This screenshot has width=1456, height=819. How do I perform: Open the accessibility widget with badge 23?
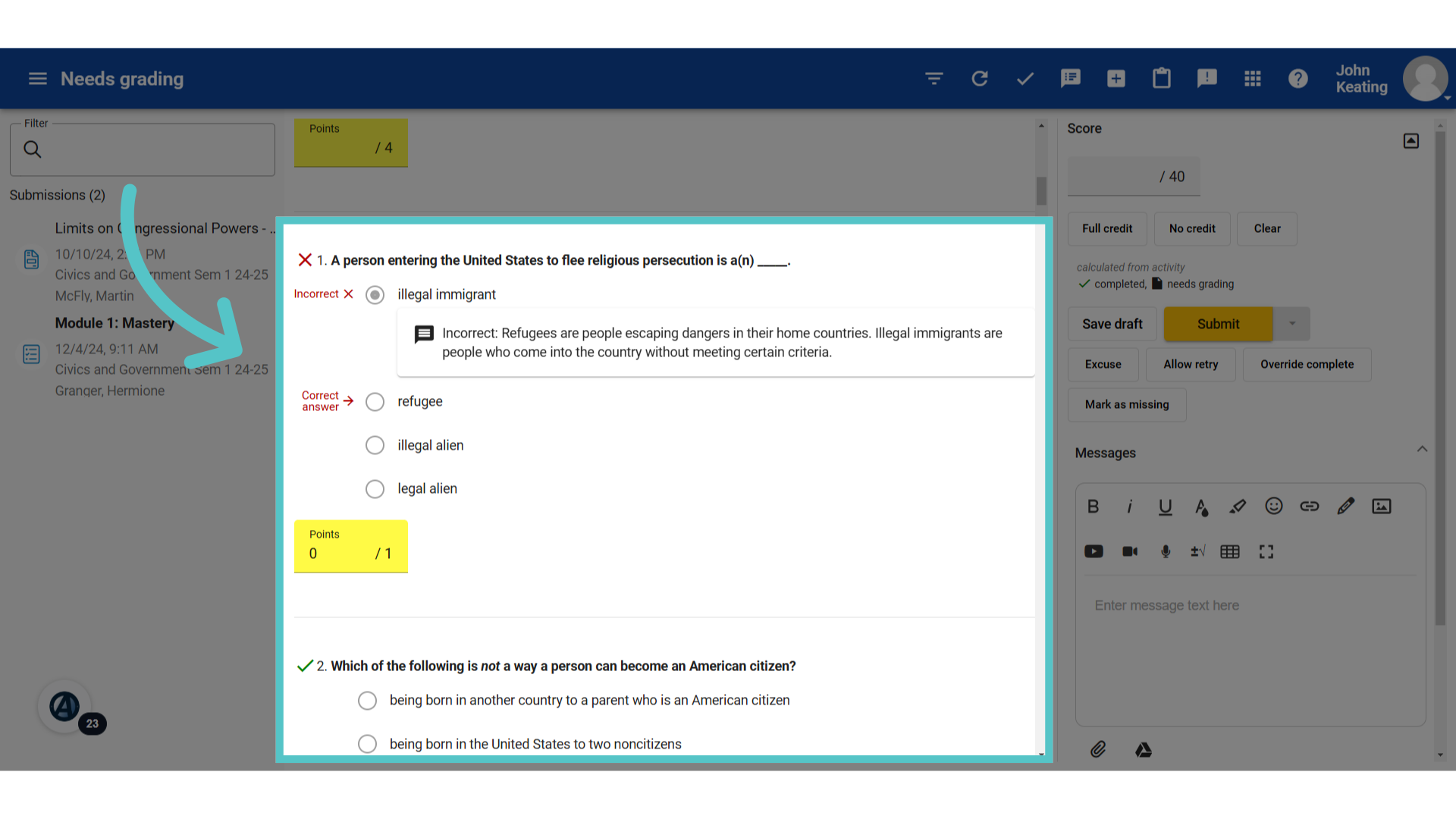tap(66, 707)
